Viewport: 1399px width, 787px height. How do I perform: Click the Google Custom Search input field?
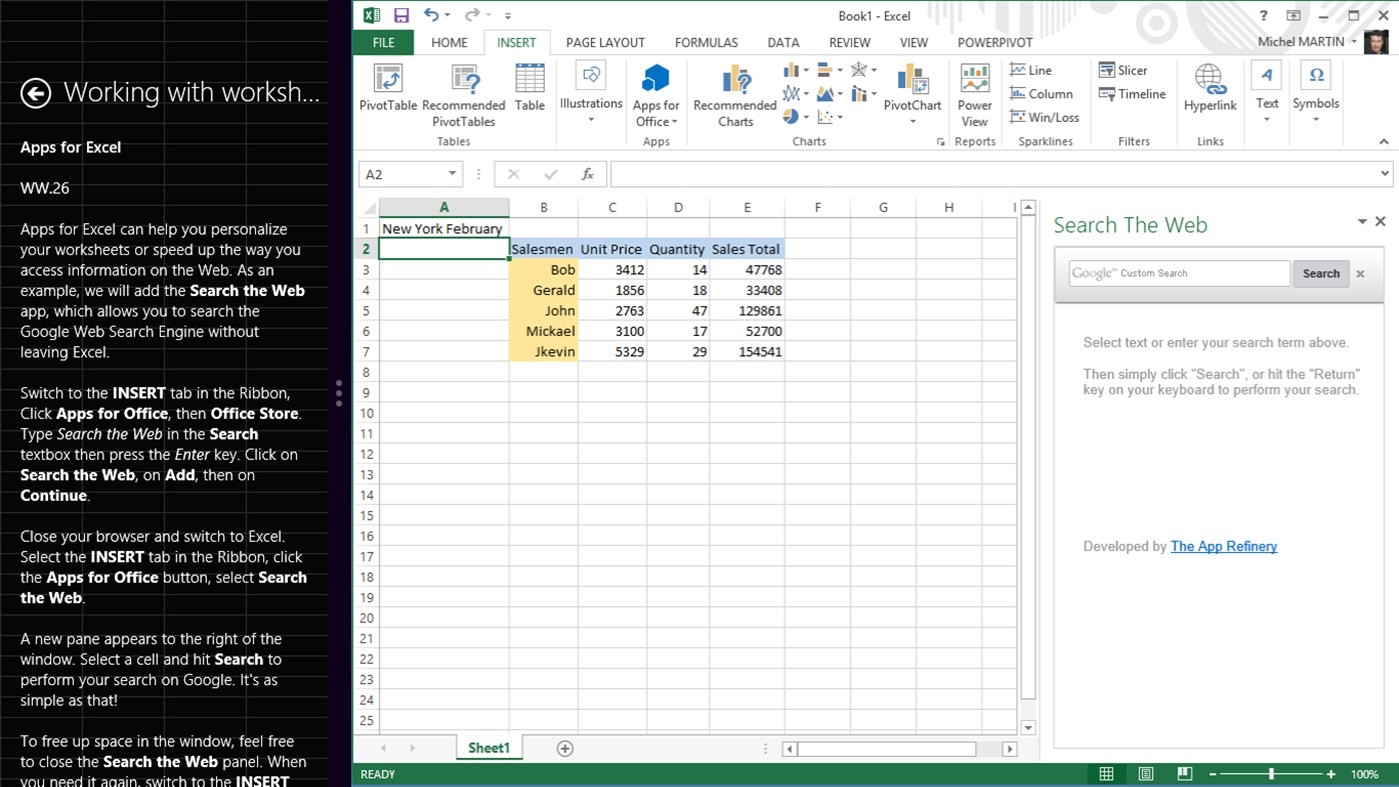click(1178, 273)
